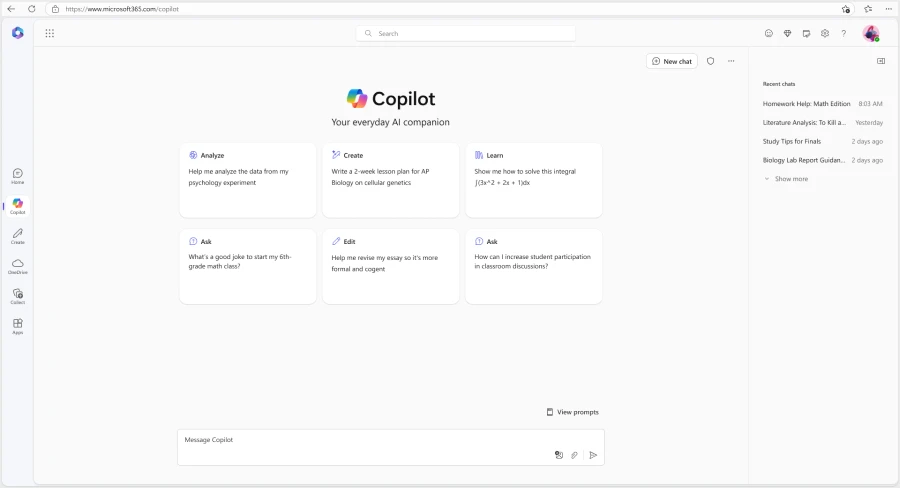This screenshot has width=900, height=488.
Task: Open help question mark icon
Action: pyautogui.click(x=844, y=33)
